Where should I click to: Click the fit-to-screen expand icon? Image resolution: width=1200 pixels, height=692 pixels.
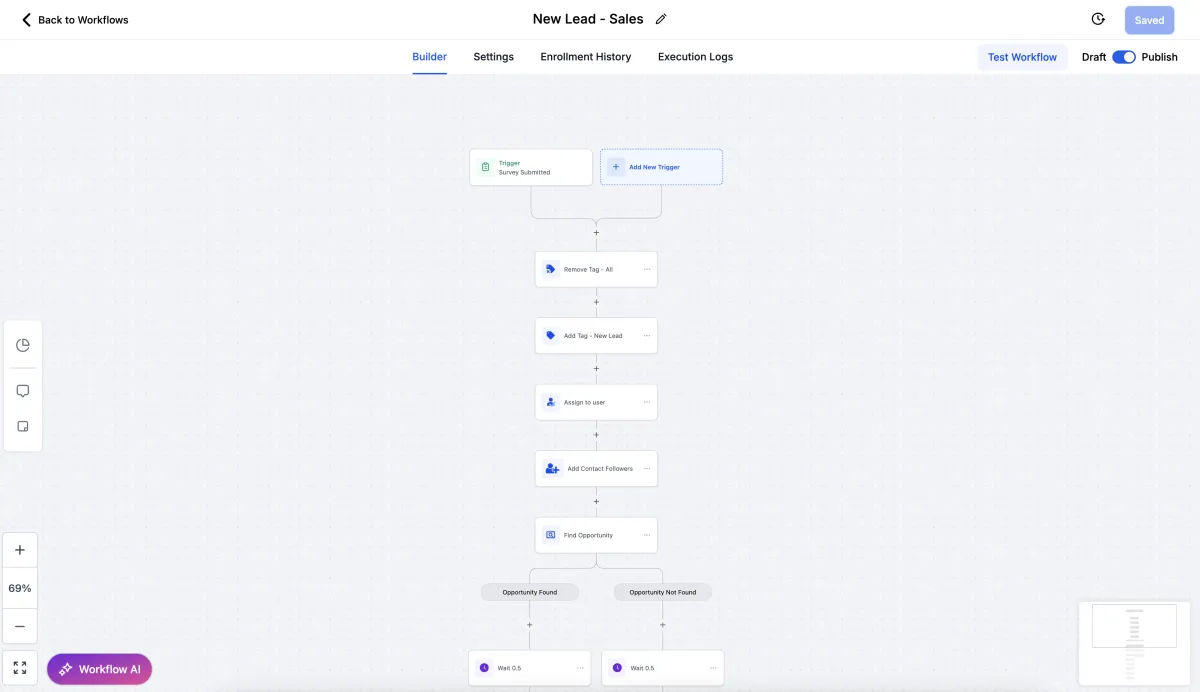(x=20, y=668)
